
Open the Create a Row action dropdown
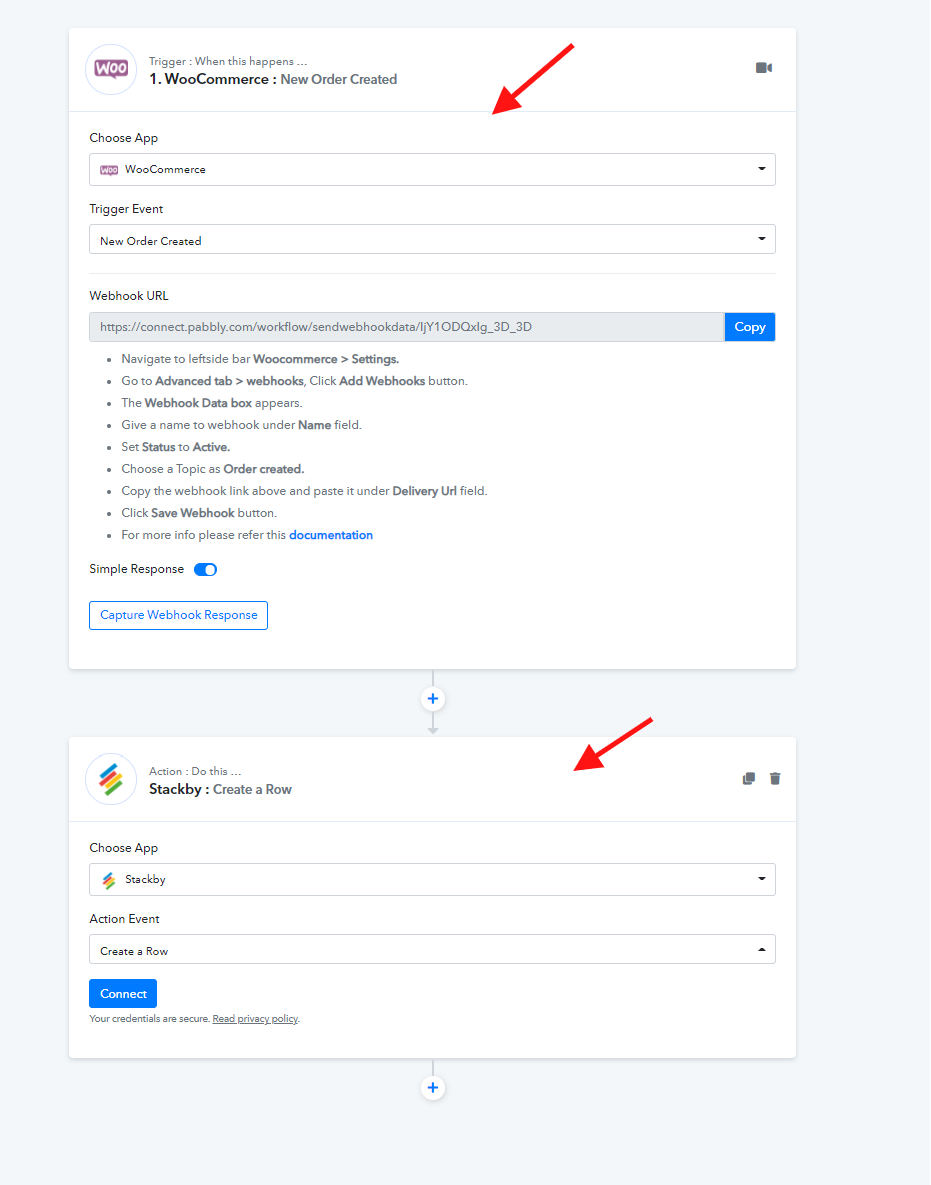(432, 950)
